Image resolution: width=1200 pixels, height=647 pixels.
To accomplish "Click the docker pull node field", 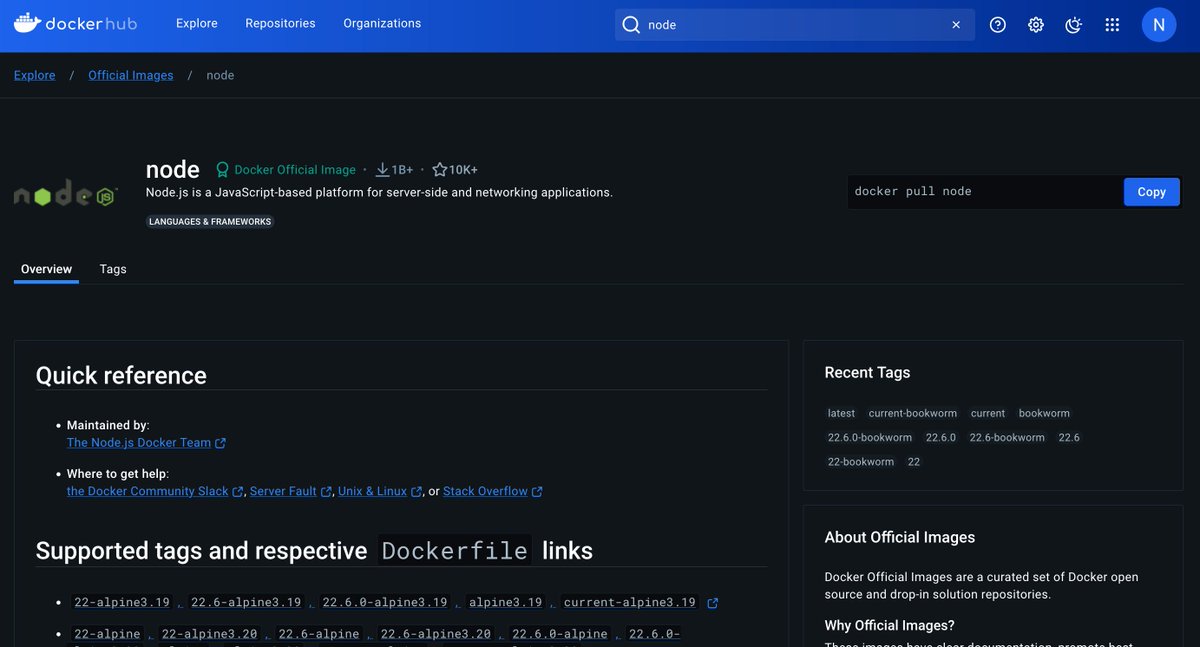I will pyautogui.click(x=985, y=192).
